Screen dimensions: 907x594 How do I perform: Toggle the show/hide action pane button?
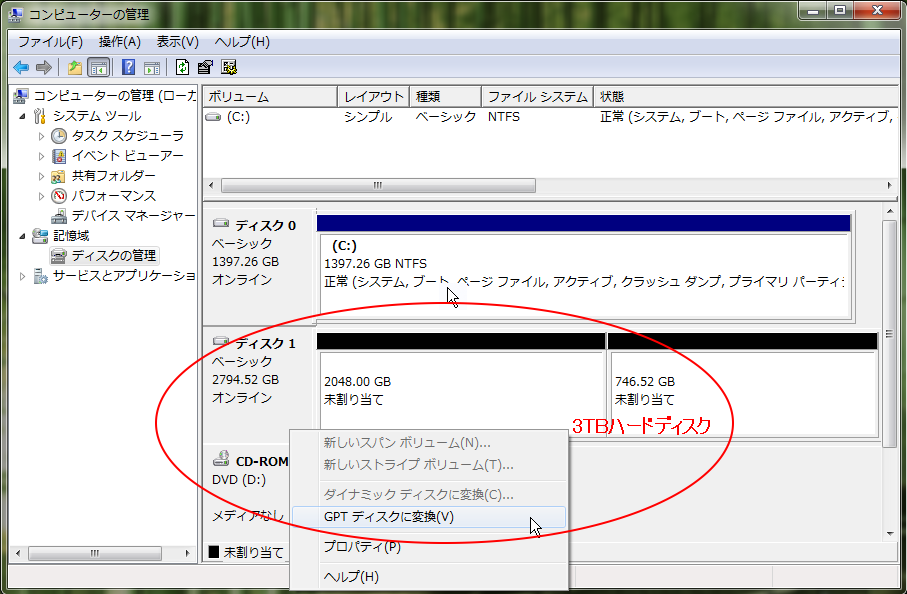click(x=152, y=67)
